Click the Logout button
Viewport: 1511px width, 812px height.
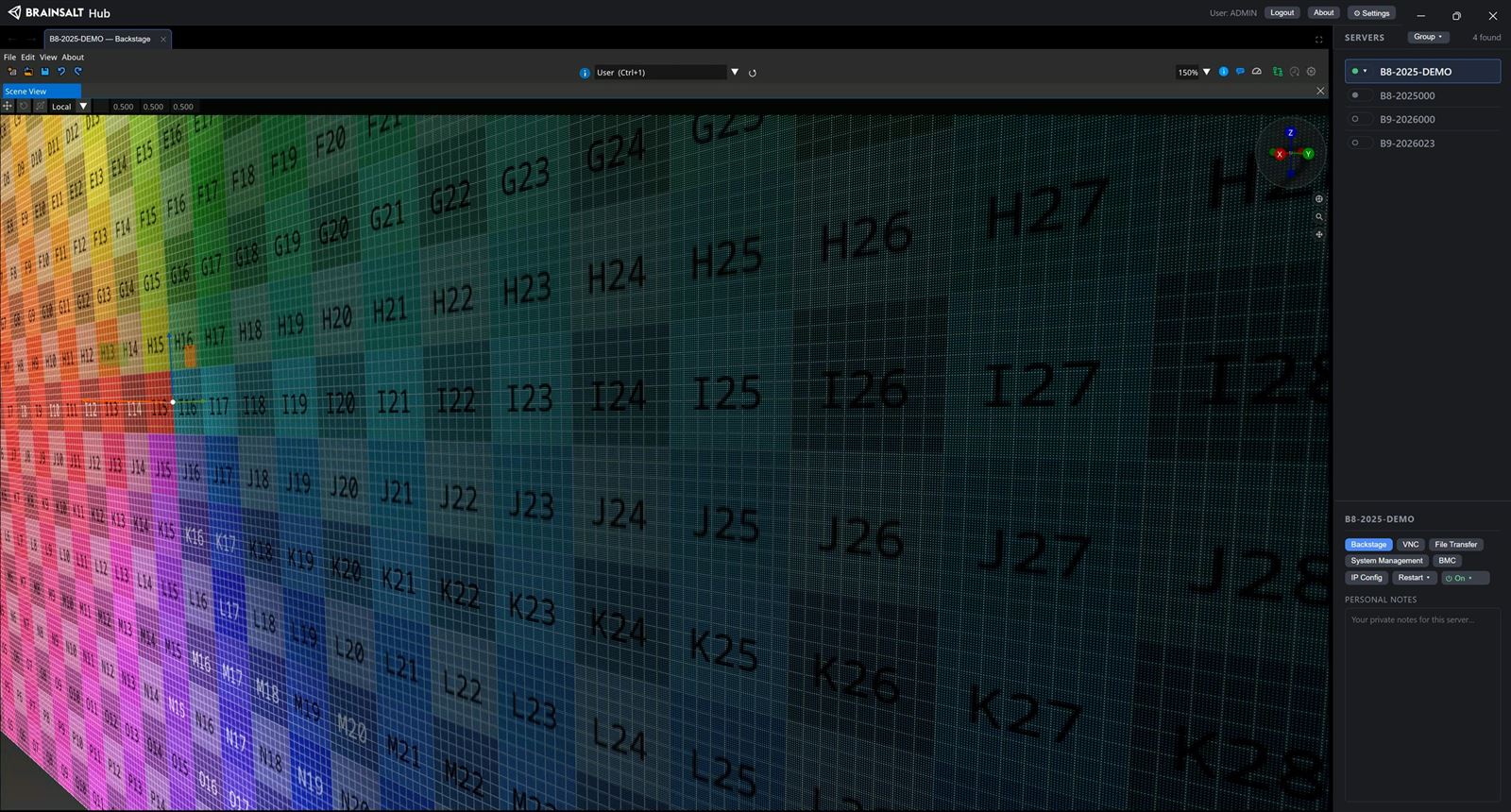pyautogui.click(x=1282, y=13)
